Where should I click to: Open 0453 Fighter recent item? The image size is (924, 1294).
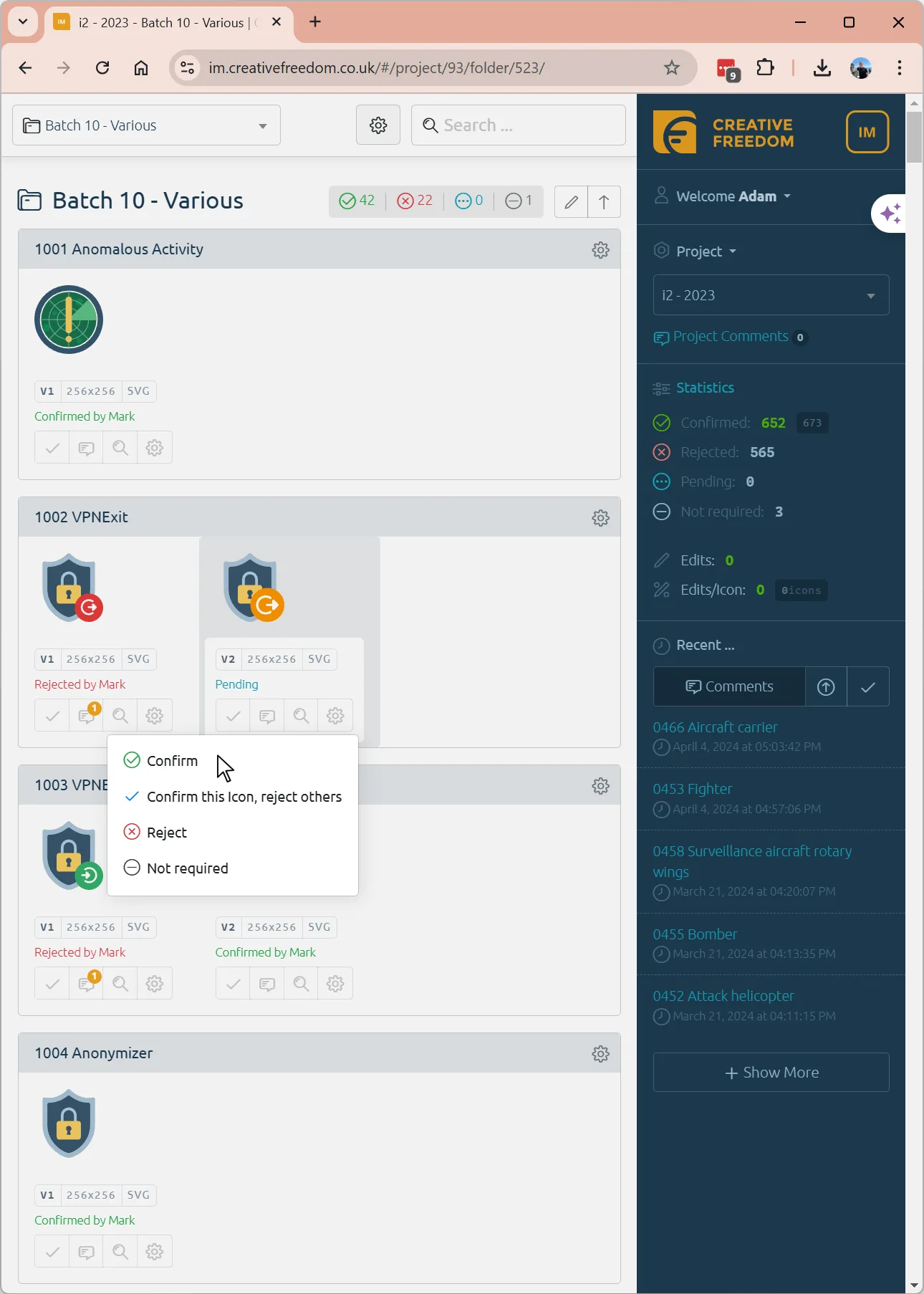(x=692, y=789)
